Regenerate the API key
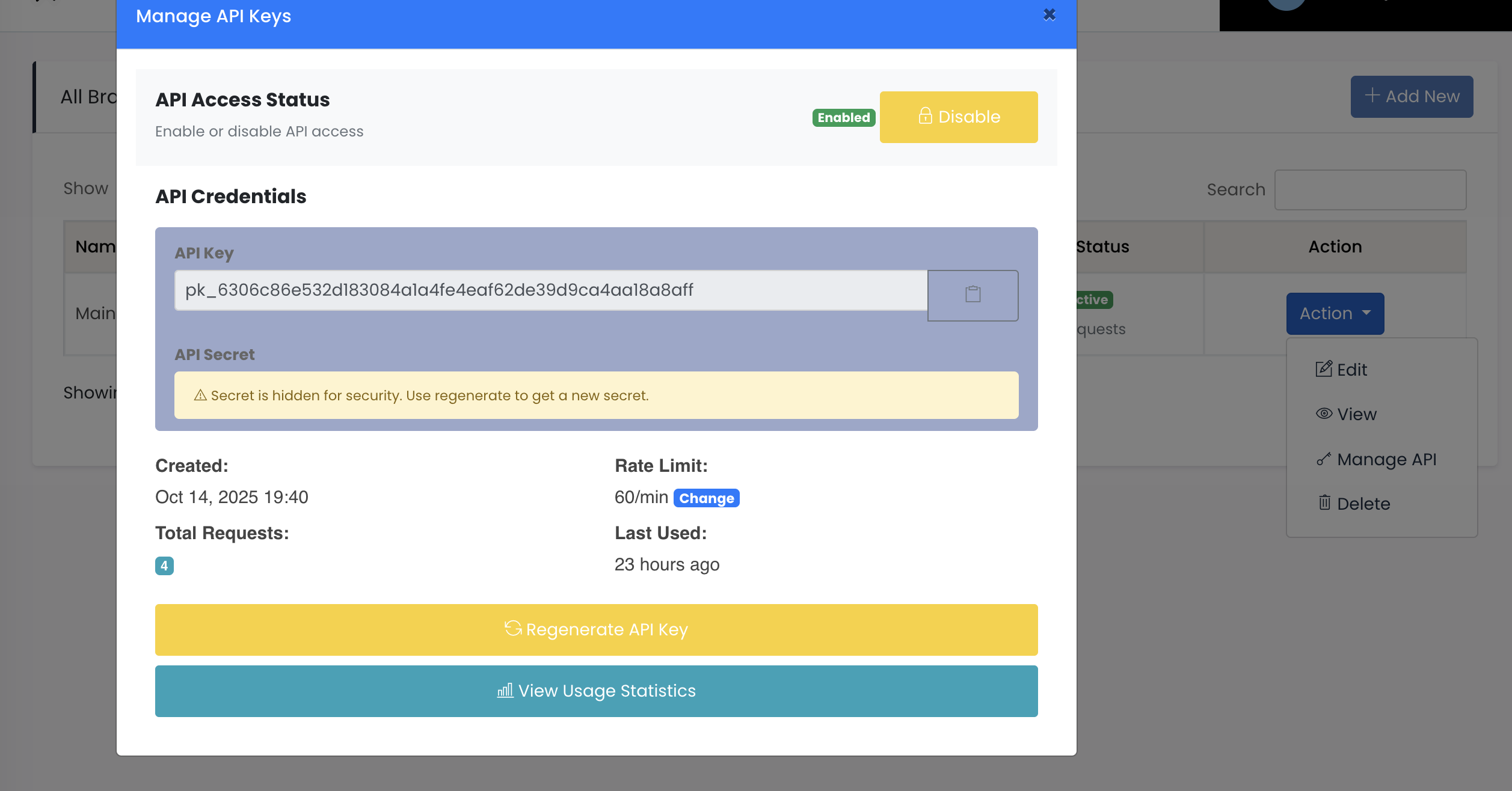Screen dimensions: 1512x791 coord(596,630)
